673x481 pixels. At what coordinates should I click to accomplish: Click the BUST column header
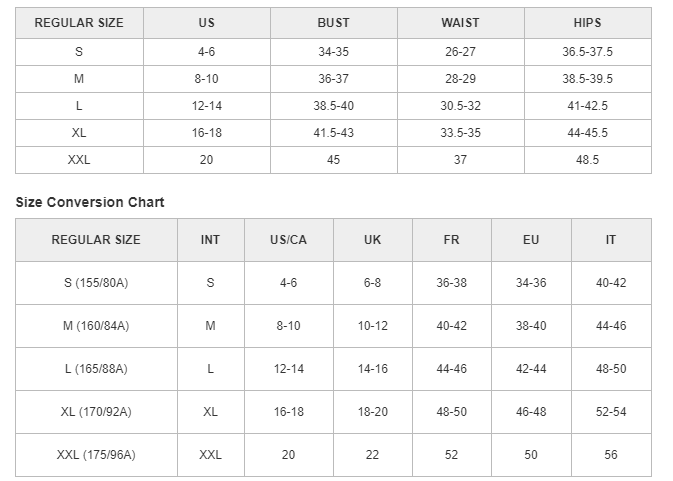point(333,23)
